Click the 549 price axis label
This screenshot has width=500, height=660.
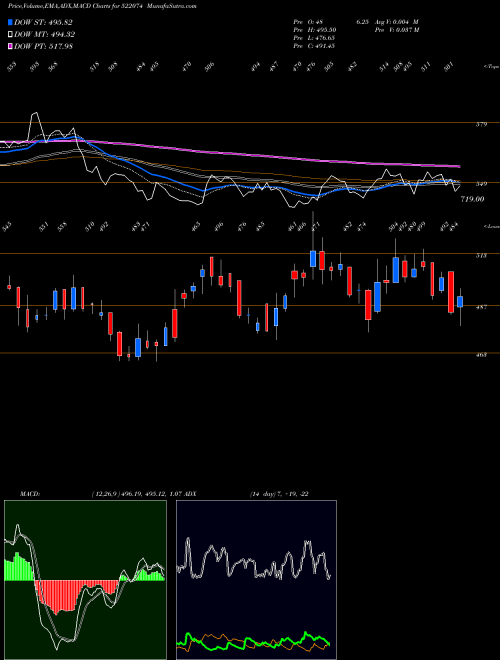click(481, 184)
